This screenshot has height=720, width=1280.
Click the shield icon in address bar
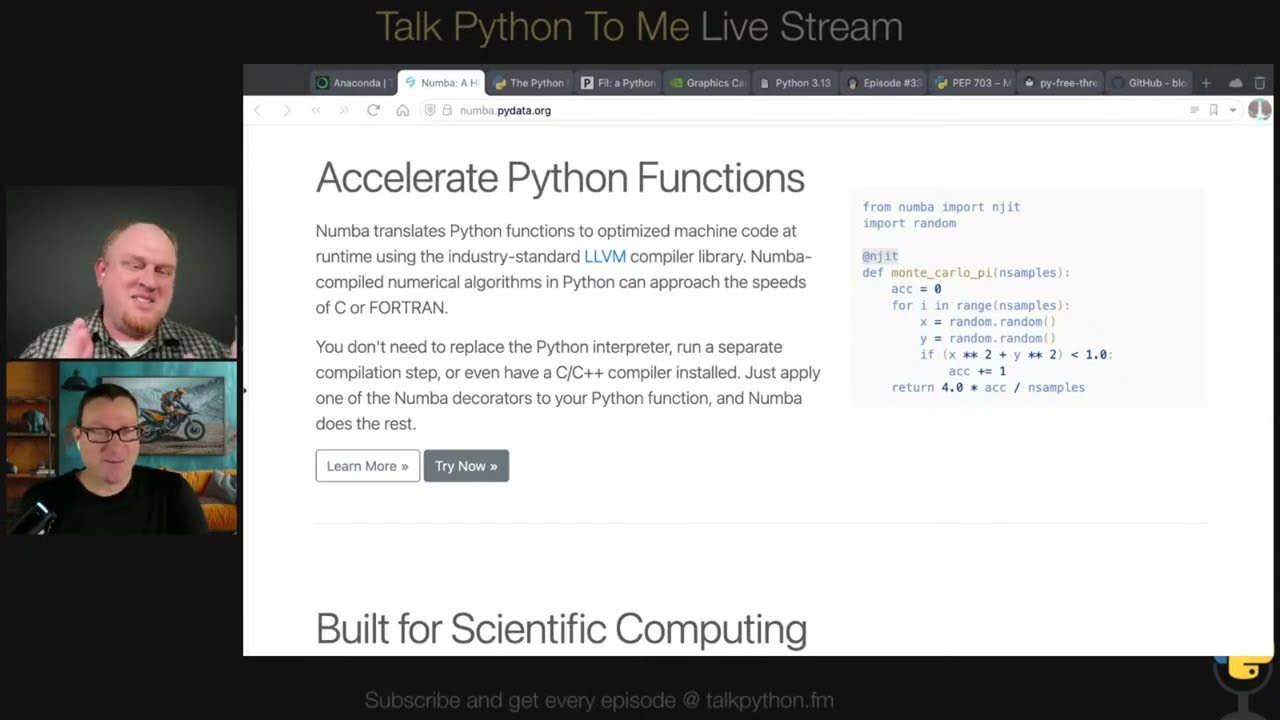(430, 110)
